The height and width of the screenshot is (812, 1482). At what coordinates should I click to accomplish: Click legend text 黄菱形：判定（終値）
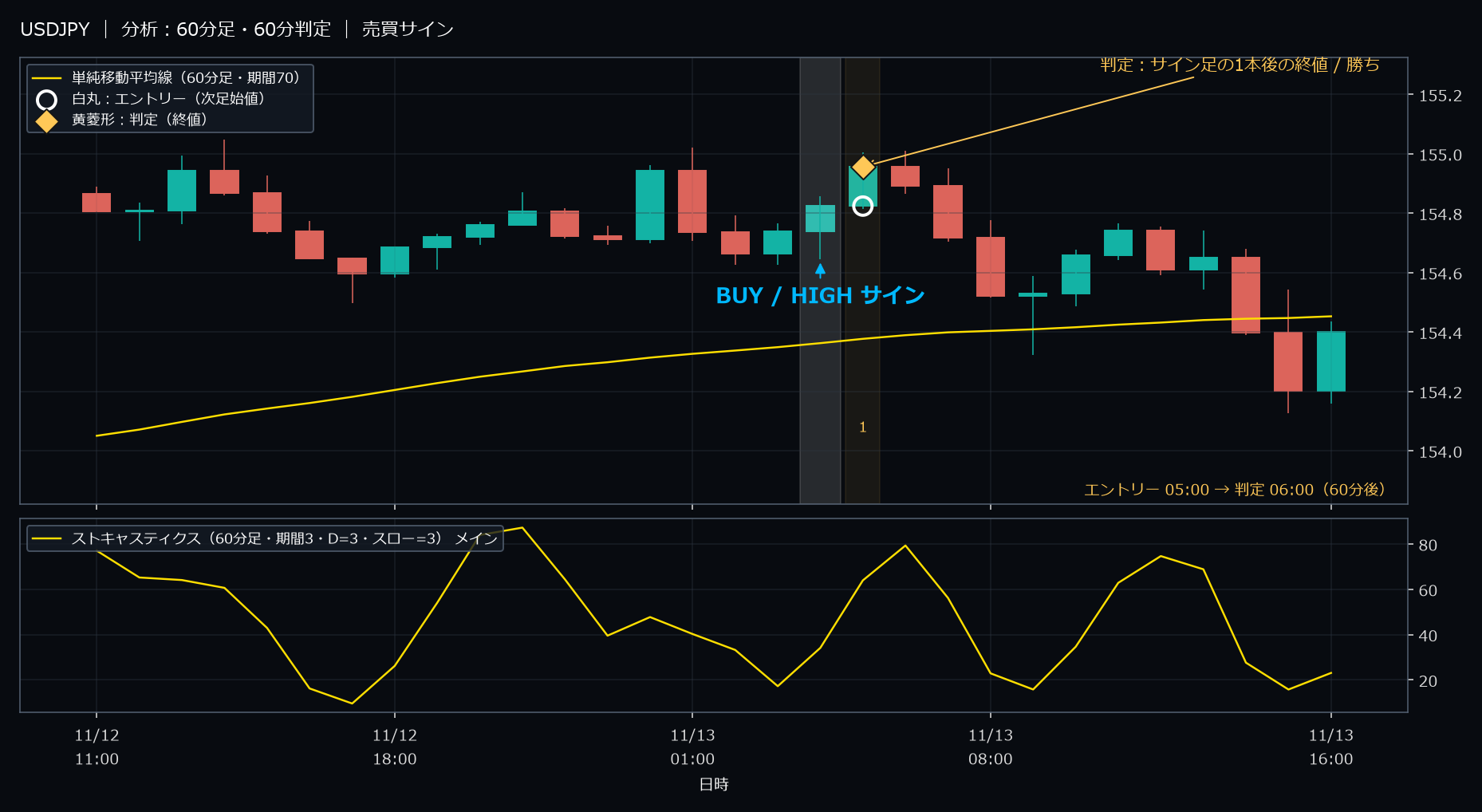pos(140,119)
